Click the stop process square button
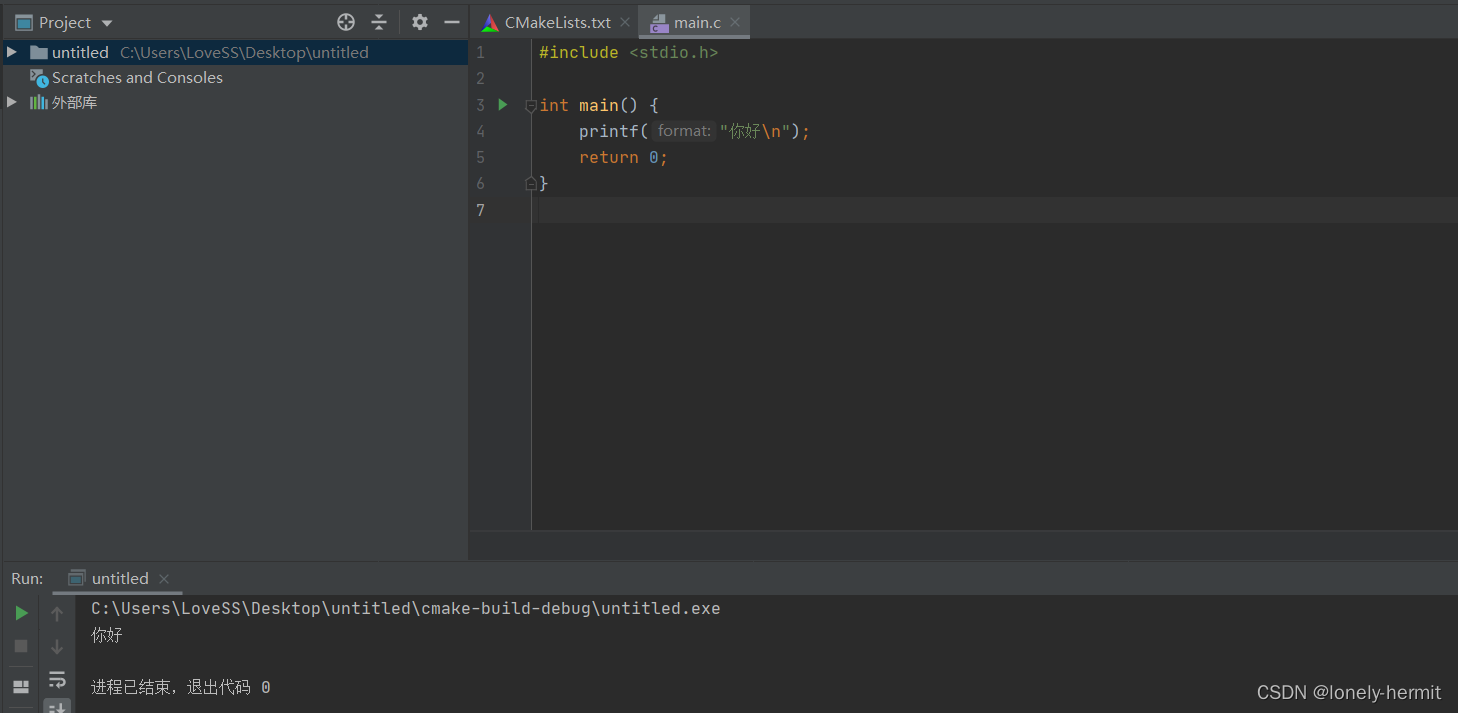 21,646
